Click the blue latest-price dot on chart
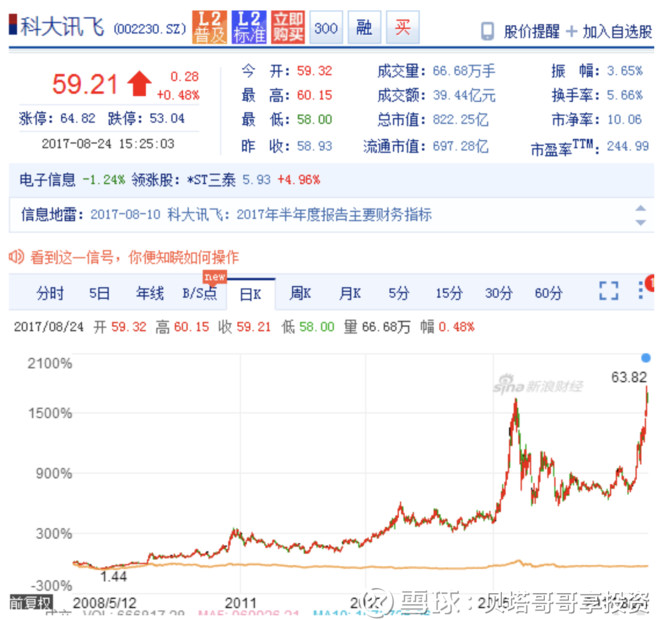Screen dimensions: 660x620 646,358
